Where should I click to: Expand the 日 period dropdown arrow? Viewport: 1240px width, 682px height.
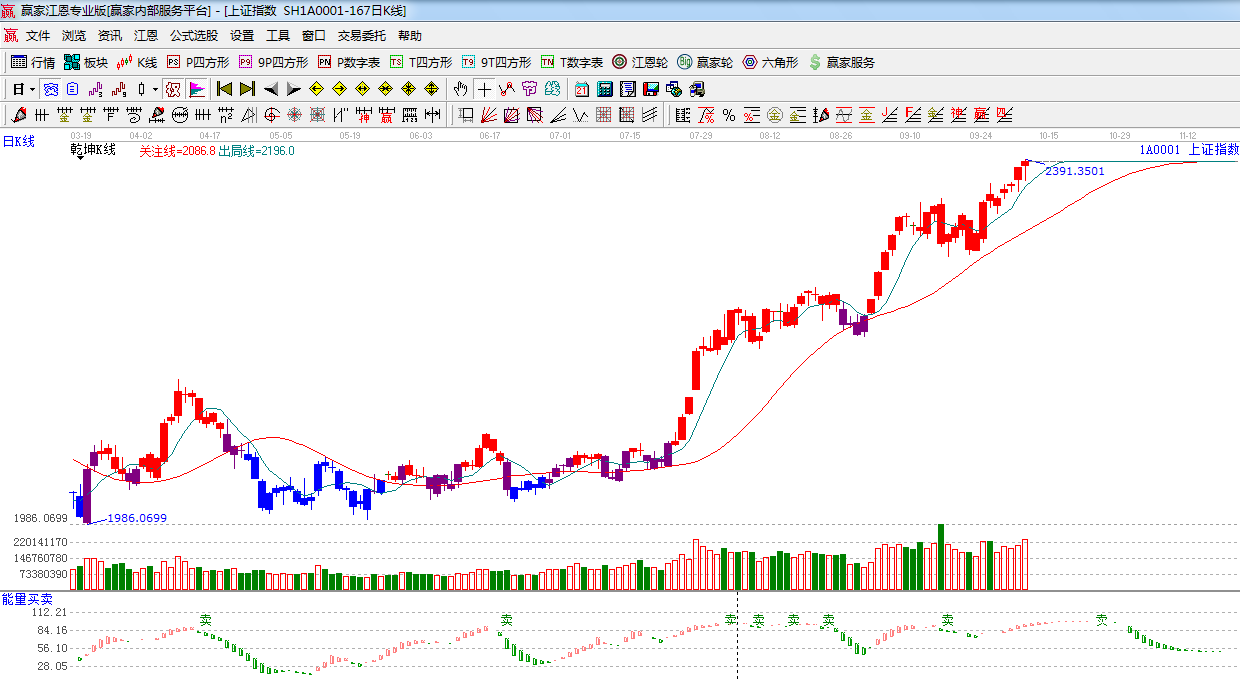[x=31, y=89]
